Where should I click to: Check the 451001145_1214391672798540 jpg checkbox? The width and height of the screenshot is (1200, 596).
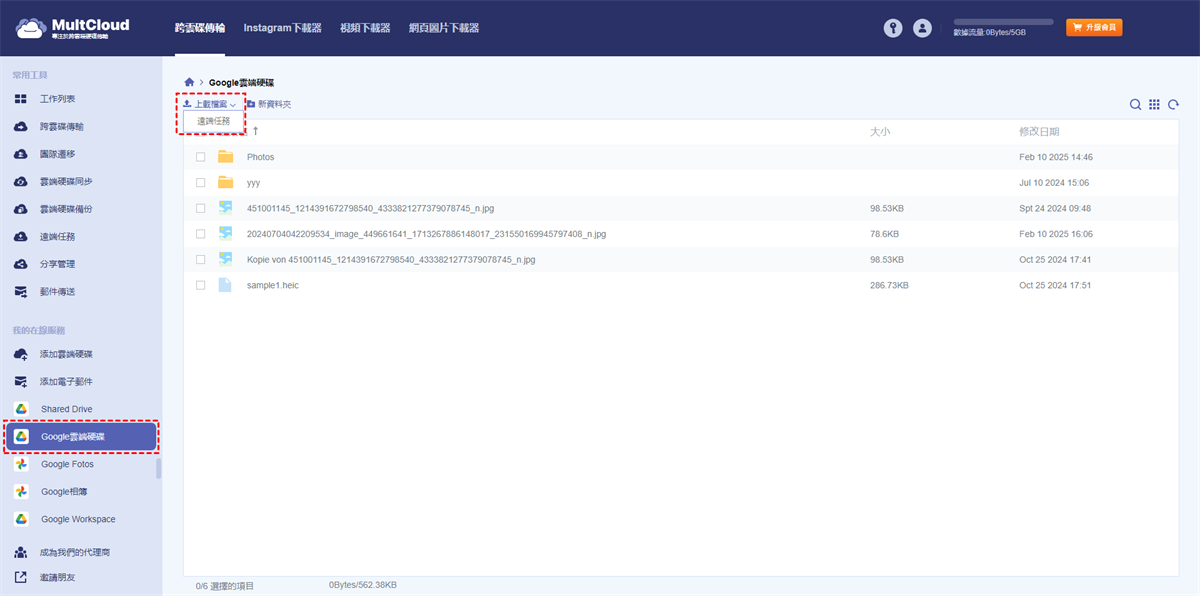[201, 208]
